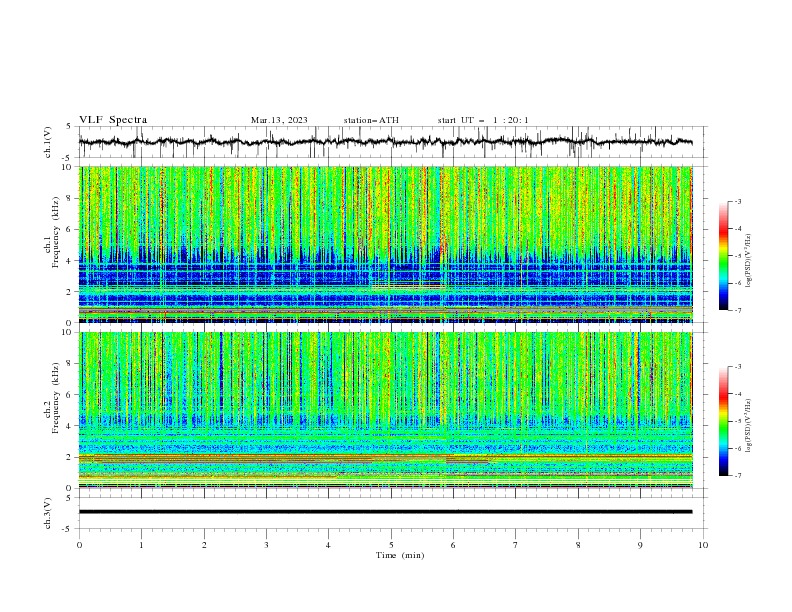Click the 'ch.1(V)' waveform axis label

pos(48,142)
